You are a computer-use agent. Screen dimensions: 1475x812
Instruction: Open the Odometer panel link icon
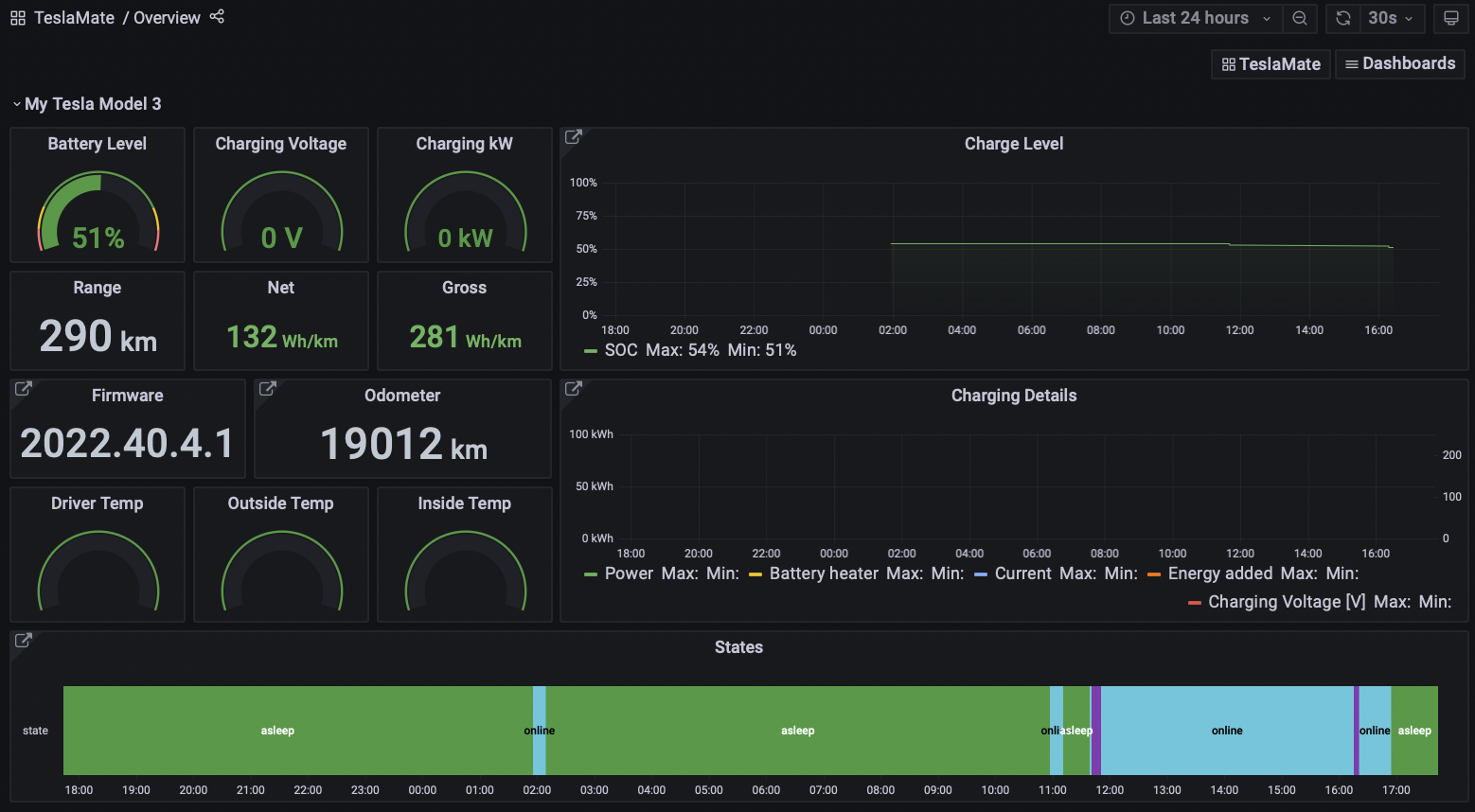(x=268, y=389)
